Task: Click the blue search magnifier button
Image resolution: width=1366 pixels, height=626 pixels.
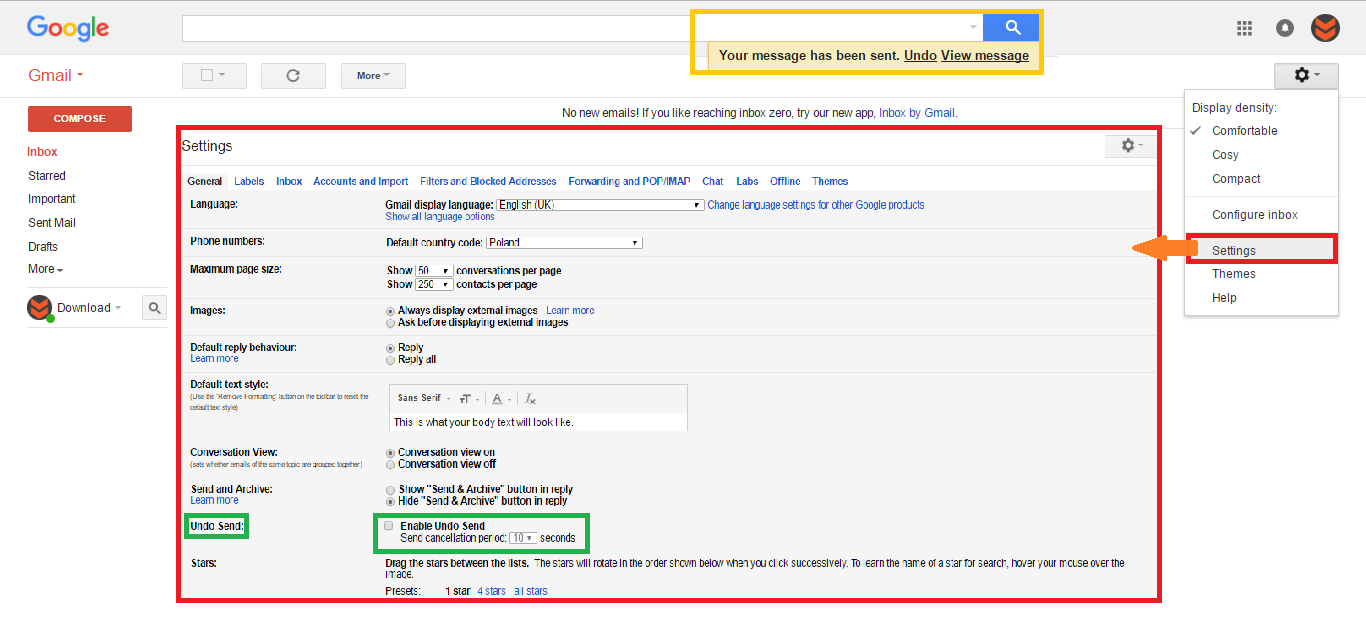Action: click(1012, 28)
